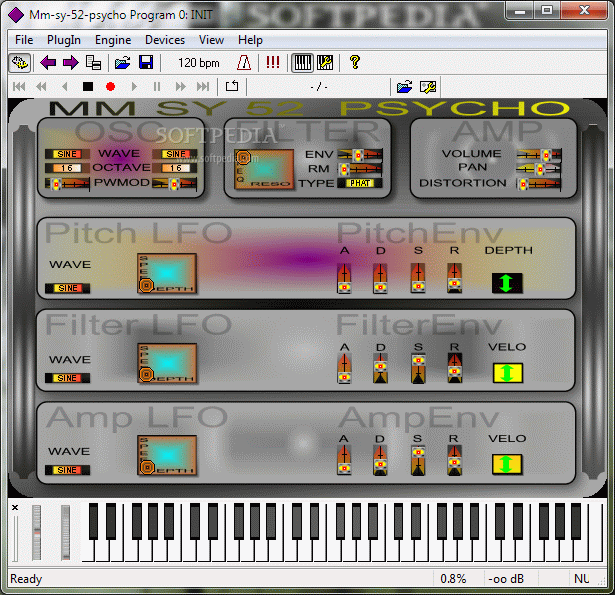Click the step back single arrow button

coord(65,87)
